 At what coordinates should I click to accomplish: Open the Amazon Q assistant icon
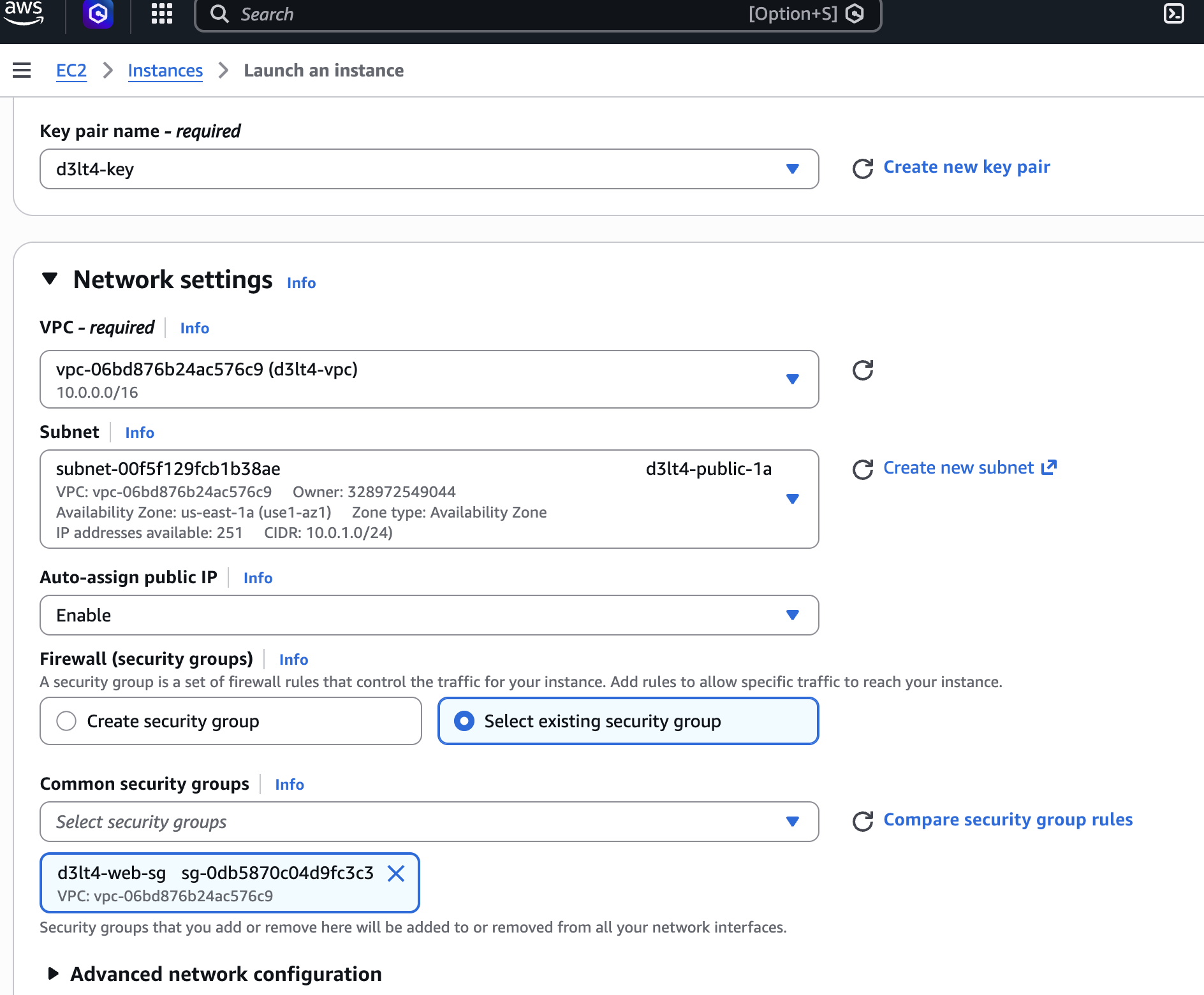tap(97, 14)
